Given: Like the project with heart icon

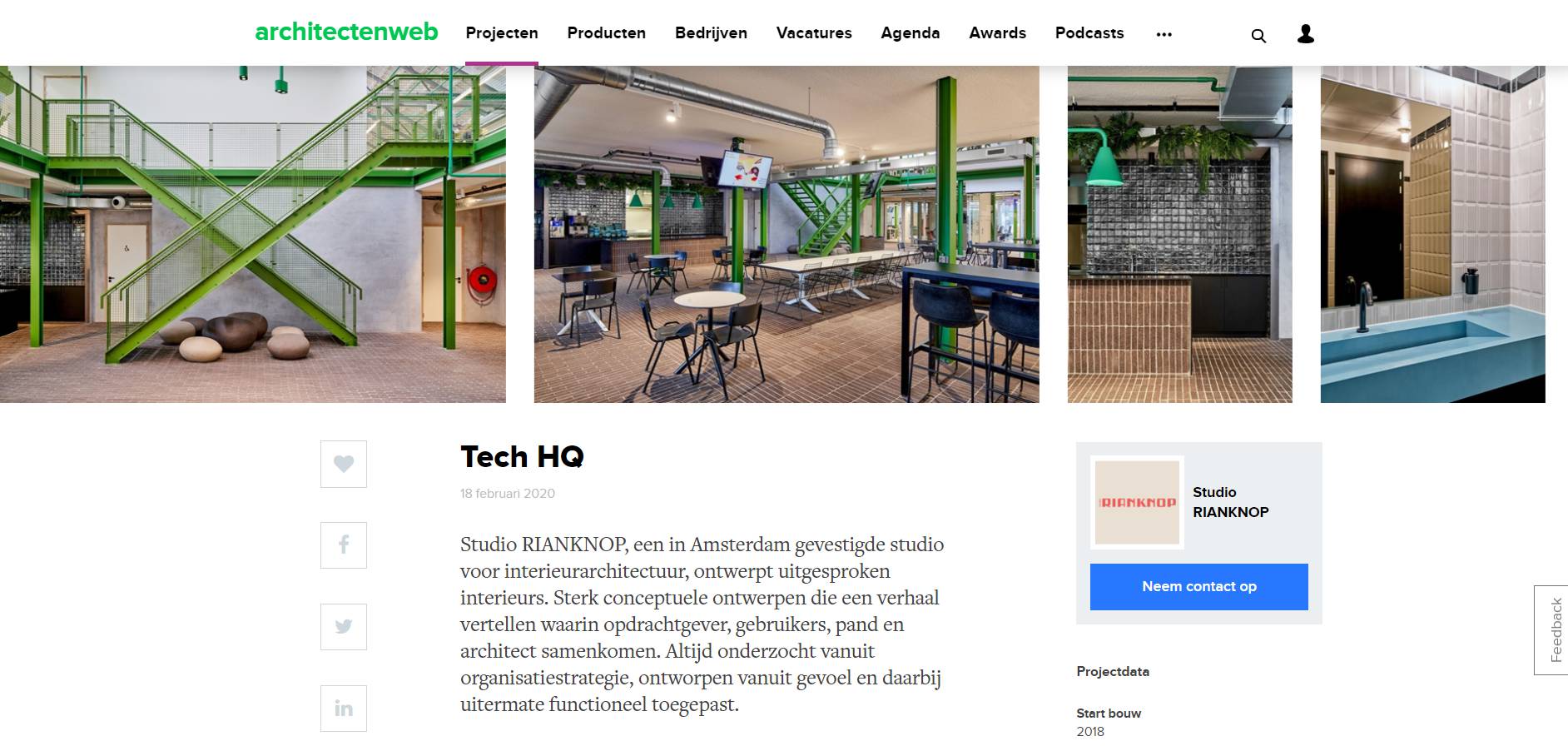Looking at the screenshot, I should pos(344,464).
